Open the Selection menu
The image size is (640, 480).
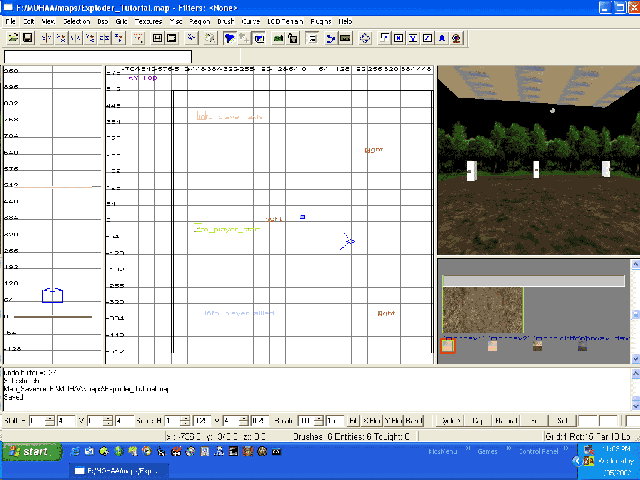(76, 21)
